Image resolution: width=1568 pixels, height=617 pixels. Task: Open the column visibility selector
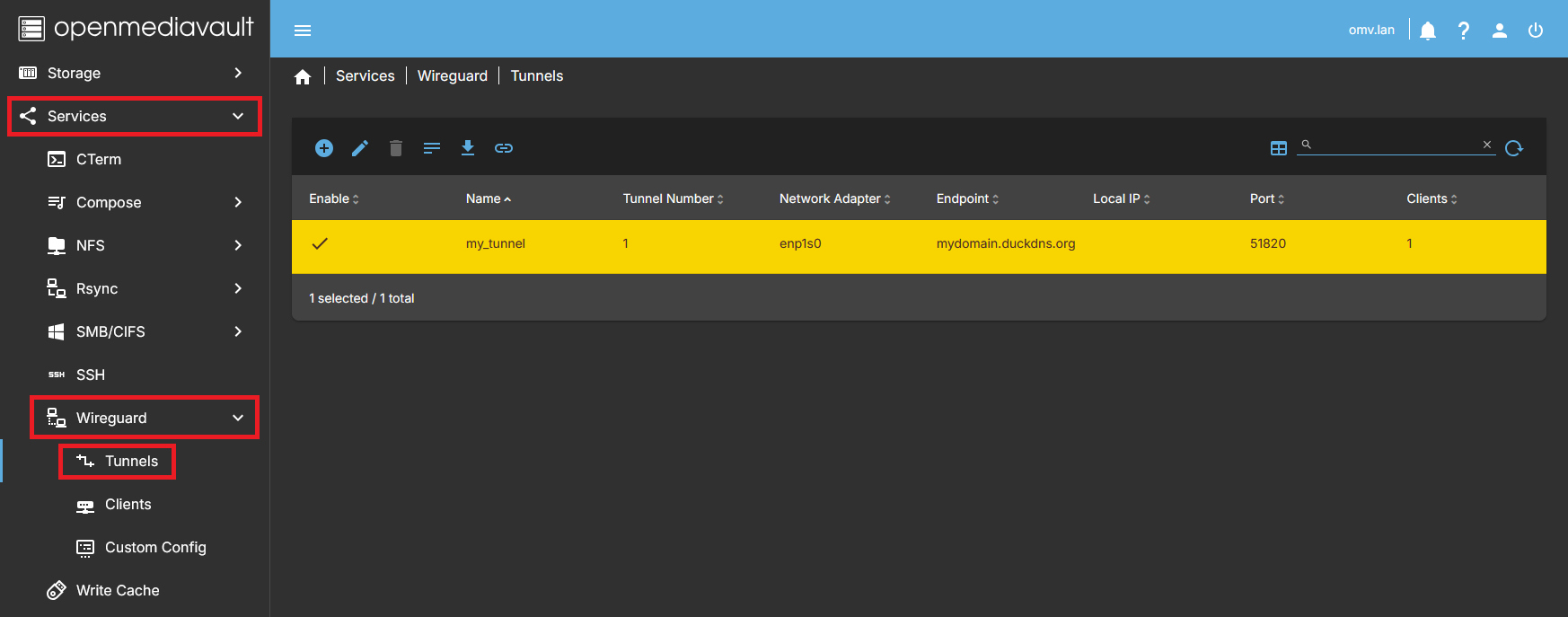(x=1279, y=148)
